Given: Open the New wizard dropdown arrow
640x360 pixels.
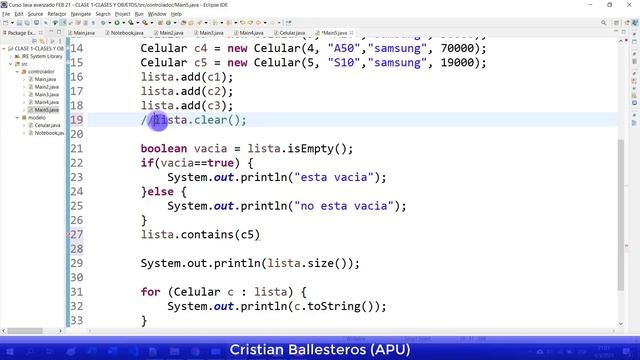Looking at the screenshot, I should point(12,23).
